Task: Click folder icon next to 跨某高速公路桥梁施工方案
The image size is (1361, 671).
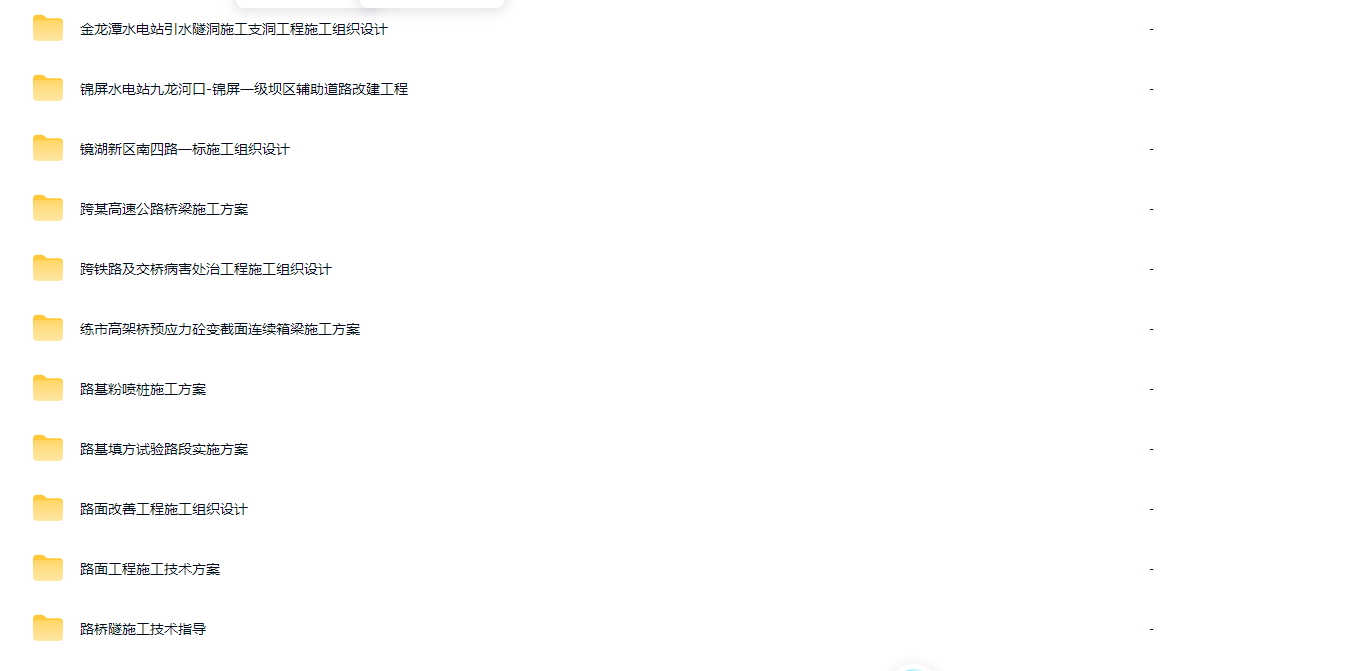Action: tap(48, 209)
